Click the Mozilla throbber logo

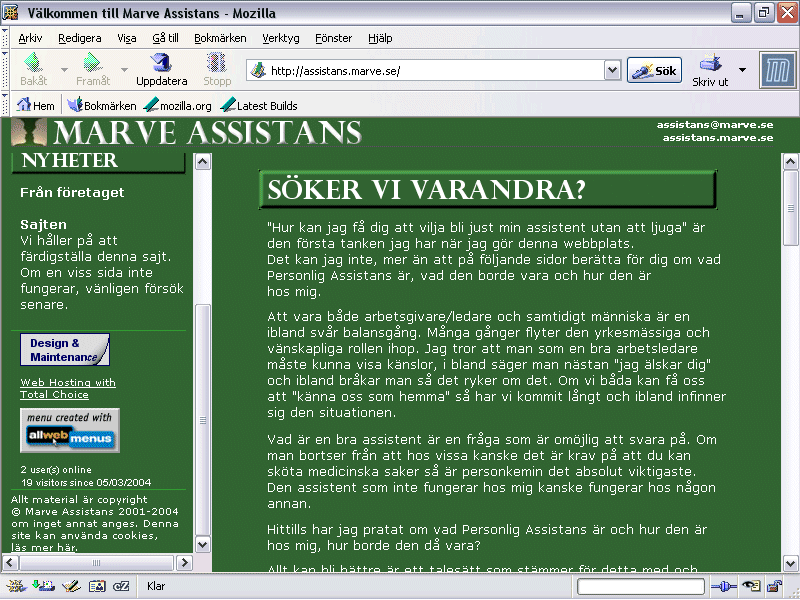point(776,71)
